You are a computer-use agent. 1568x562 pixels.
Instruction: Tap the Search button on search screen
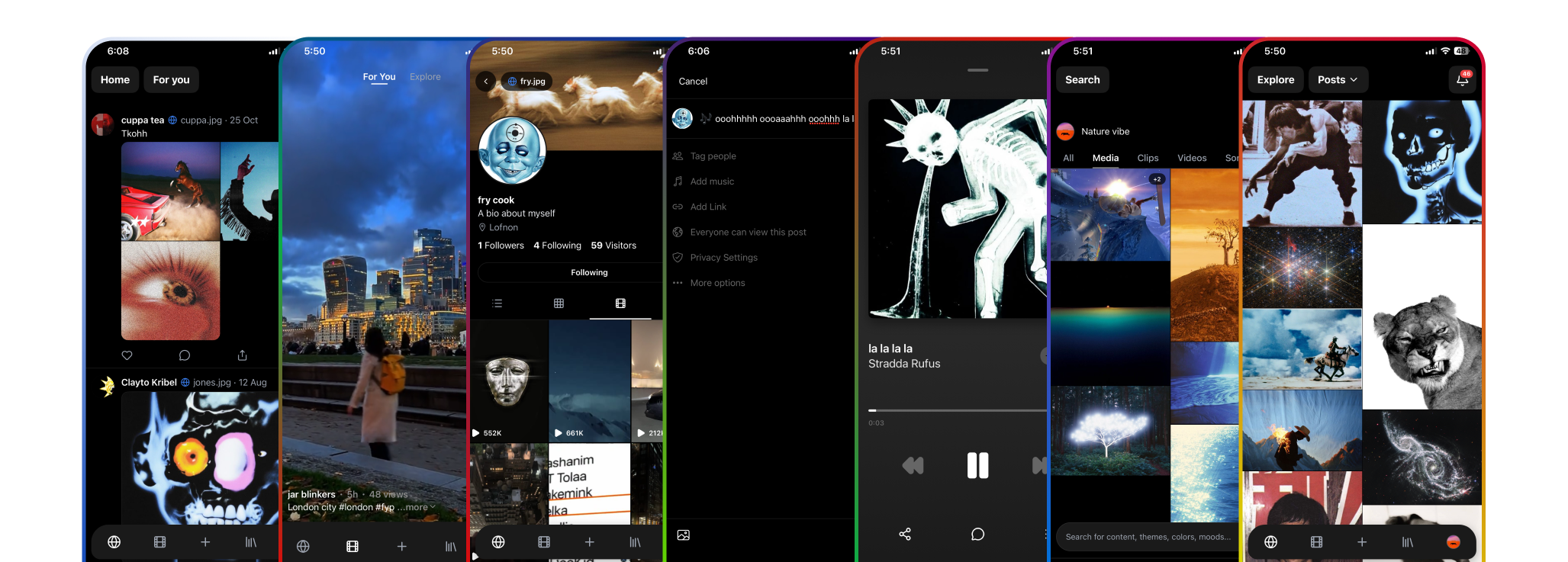click(1083, 80)
